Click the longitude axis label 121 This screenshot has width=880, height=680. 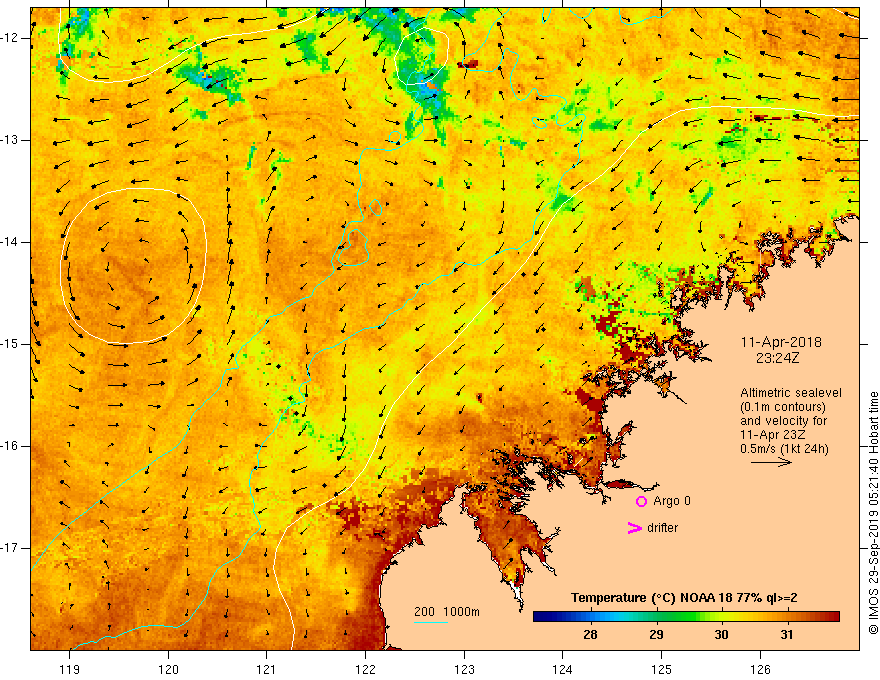click(267, 669)
